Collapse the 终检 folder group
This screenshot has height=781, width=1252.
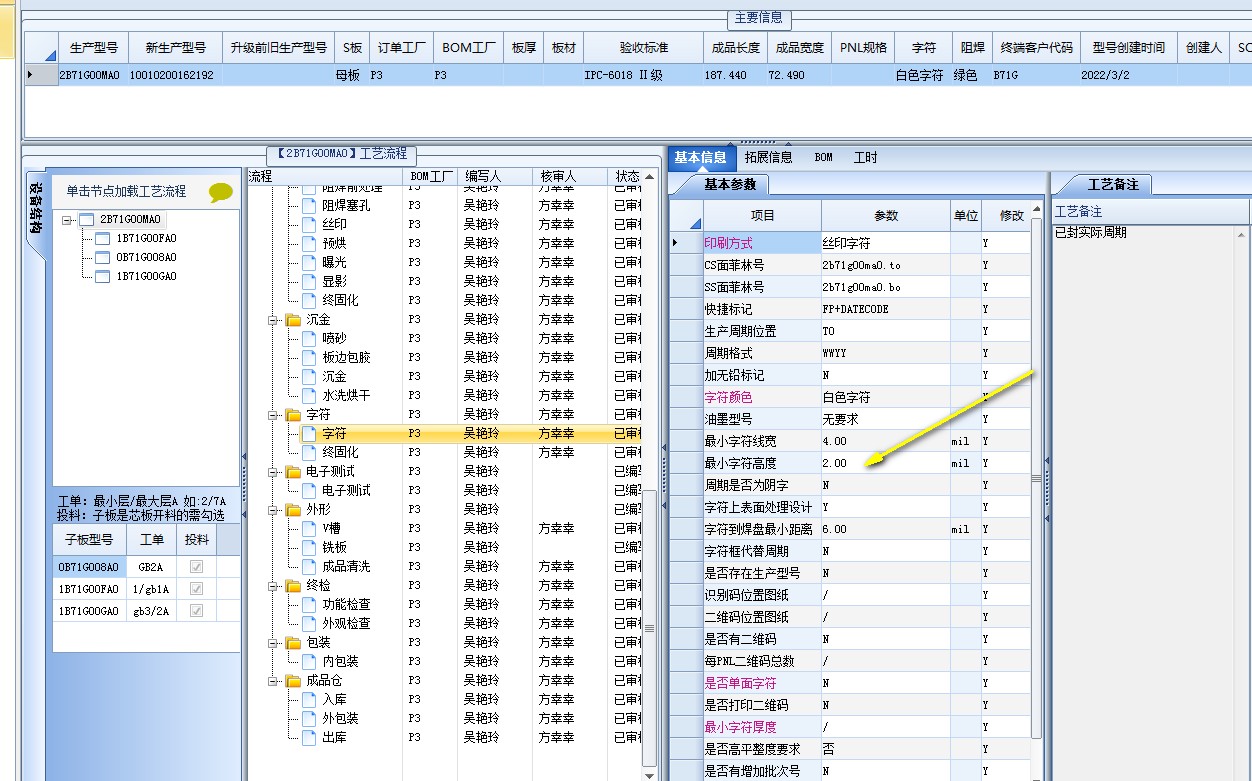coord(273,586)
